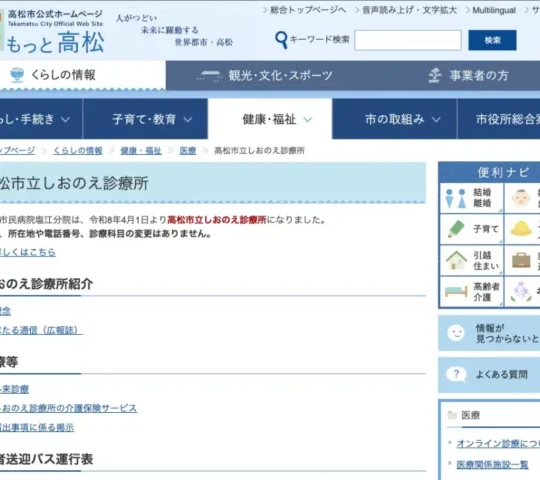Viewport: 540px width, 480px height.
Task: Click the smiley face icon for 情報が見つからないとき
Action: tap(456, 333)
